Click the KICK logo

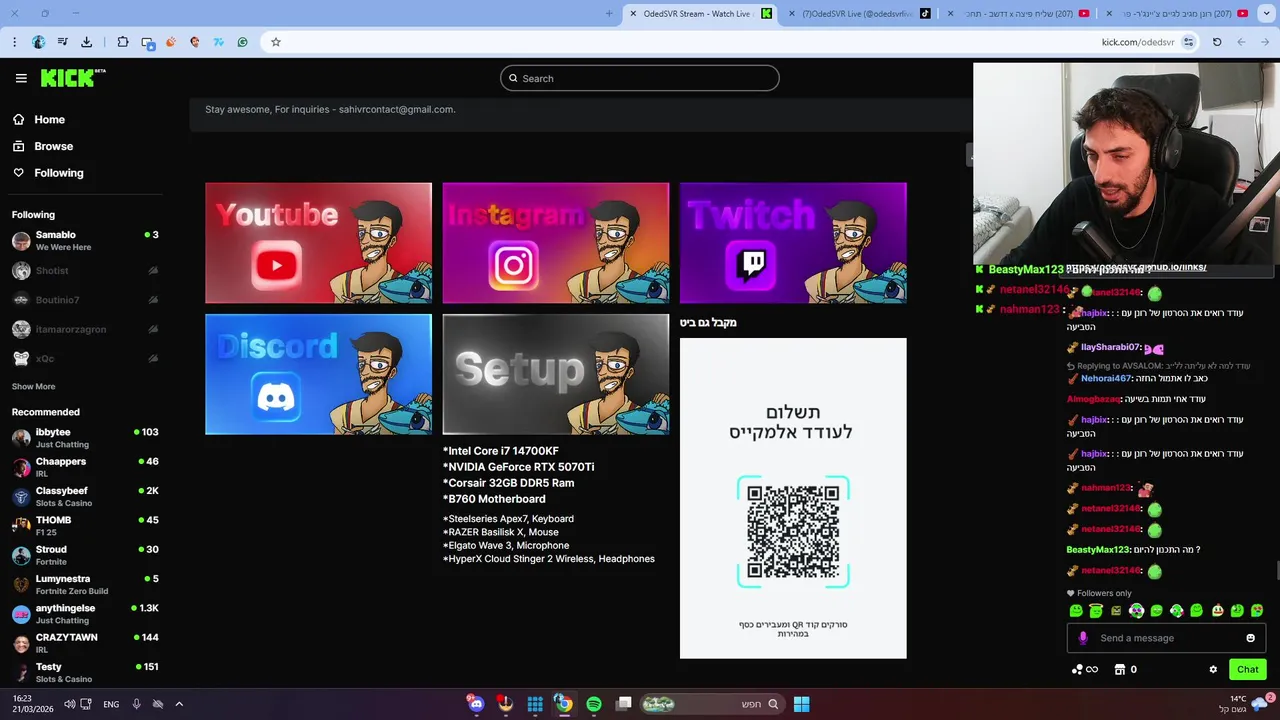[73, 78]
